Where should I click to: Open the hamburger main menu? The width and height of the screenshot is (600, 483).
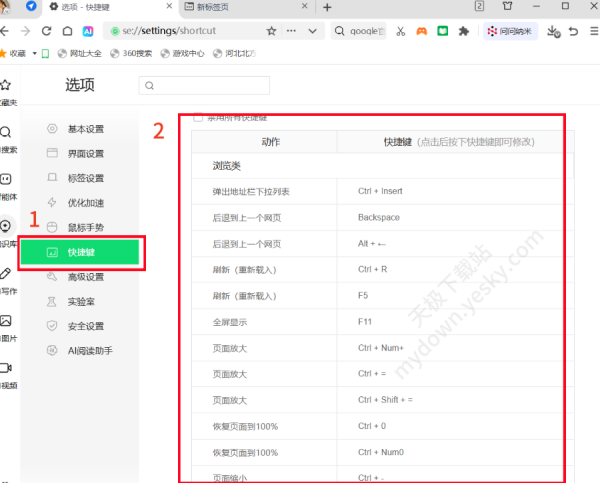(x=591, y=31)
